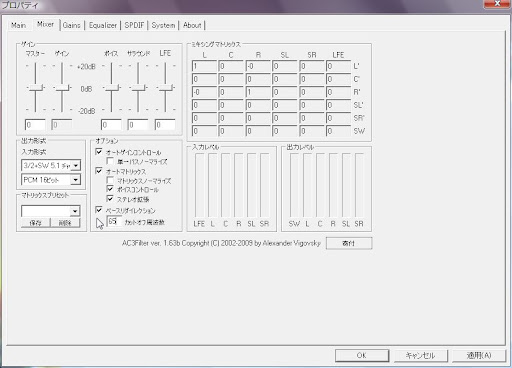The width and height of the screenshot is (512, 368).
Task: Toggle the bass redirection checkbox
Action: 99,210
